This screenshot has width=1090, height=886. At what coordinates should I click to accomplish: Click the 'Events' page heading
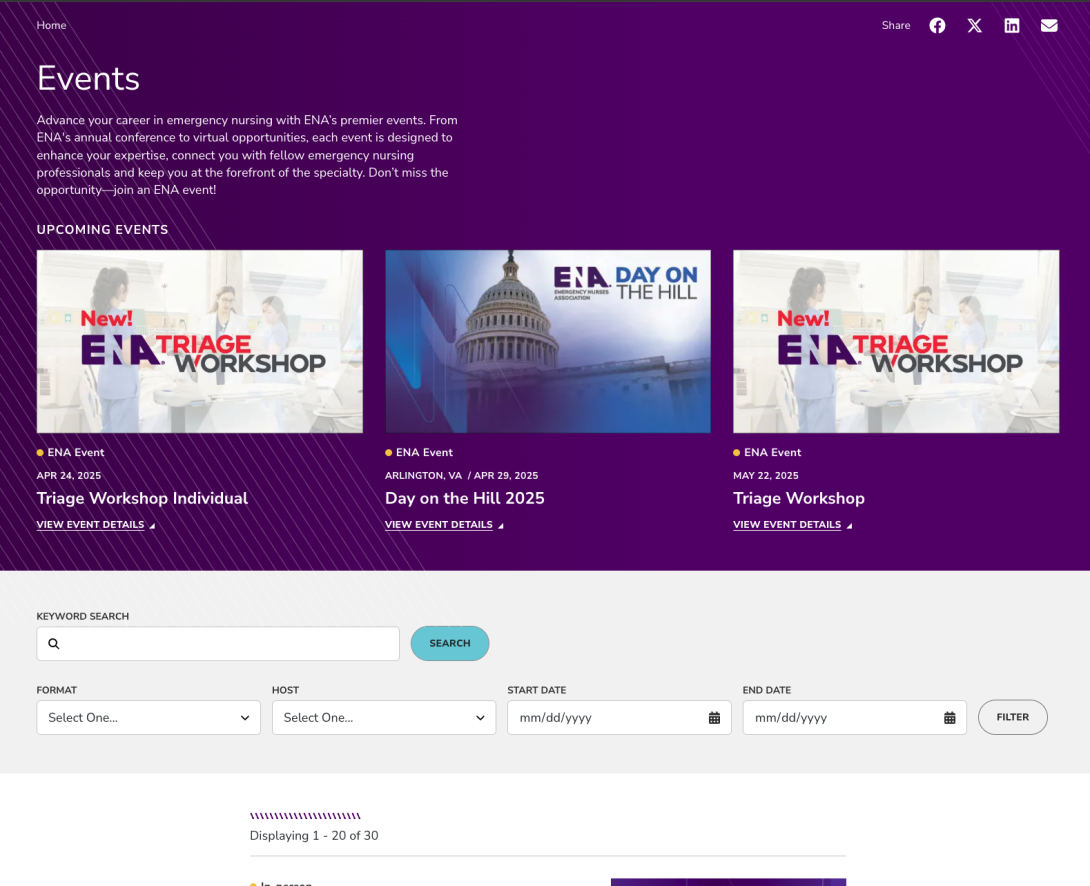pyautogui.click(x=88, y=78)
